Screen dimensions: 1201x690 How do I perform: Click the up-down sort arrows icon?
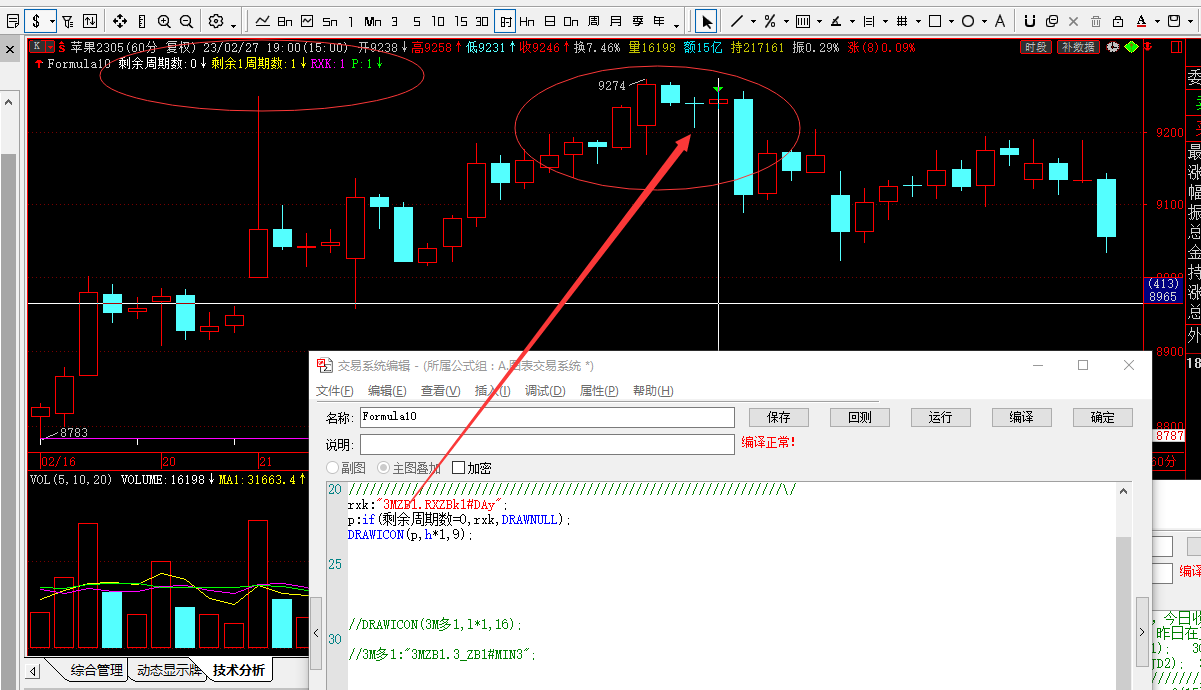[x=90, y=21]
